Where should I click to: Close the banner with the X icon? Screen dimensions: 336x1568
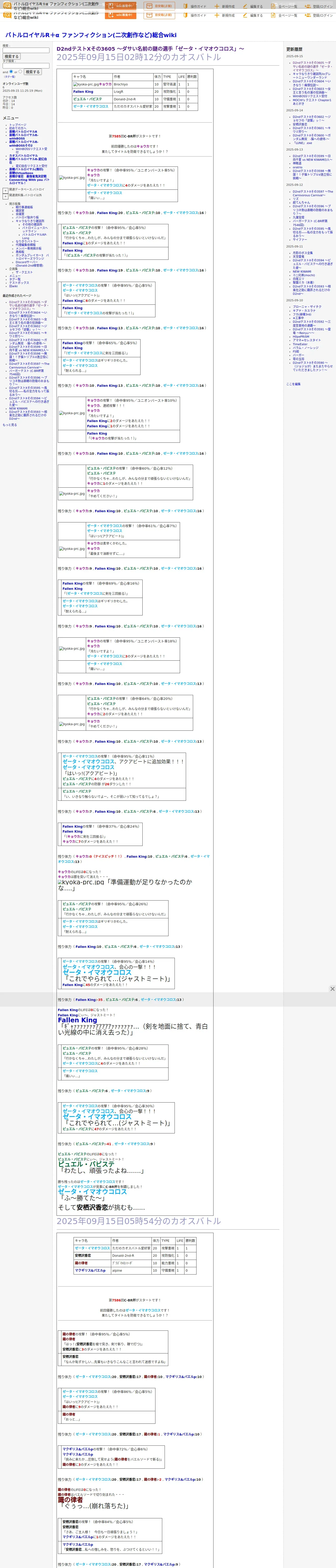click(332, 989)
